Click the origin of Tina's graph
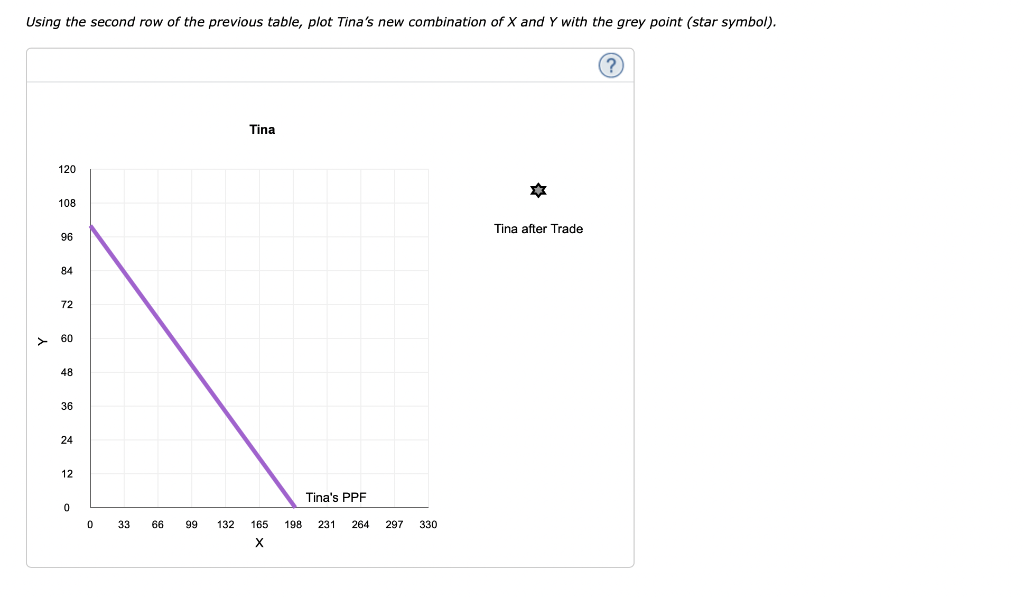Viewport: 1024px width, 597px height. pos(91,506)
